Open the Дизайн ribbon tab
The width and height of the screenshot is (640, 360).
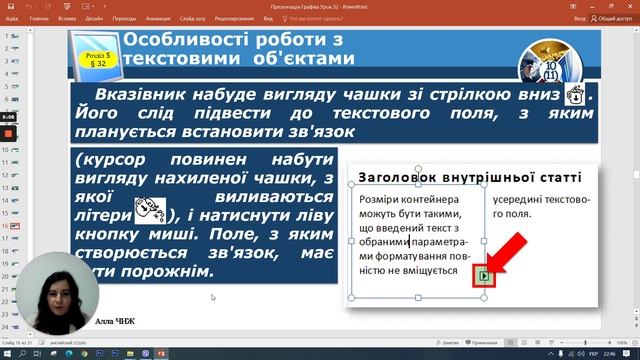click(94, 19)
